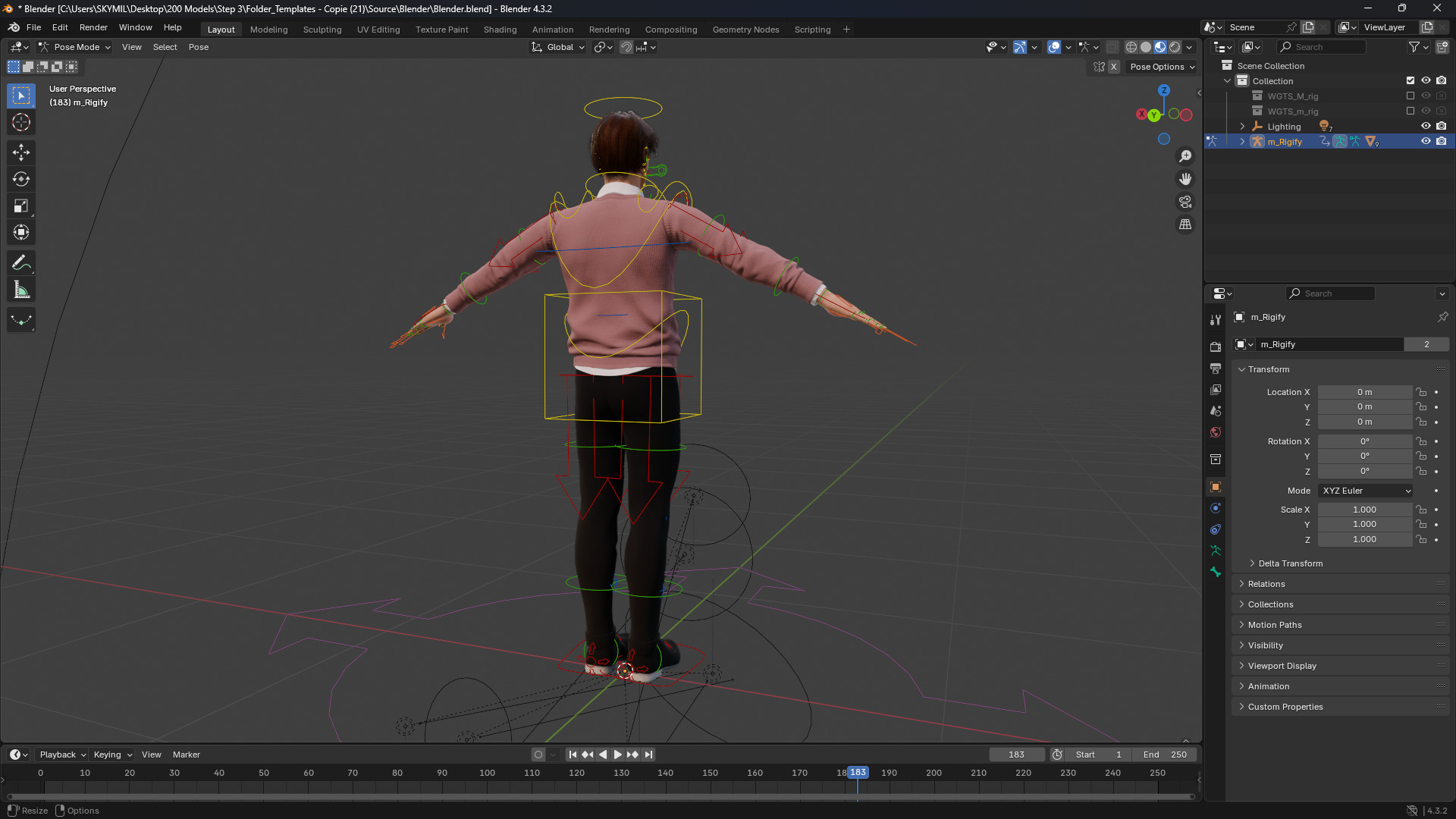The image size is (1456, 819).
Task: Open the Render menu
Action: (x=93, y=27)
